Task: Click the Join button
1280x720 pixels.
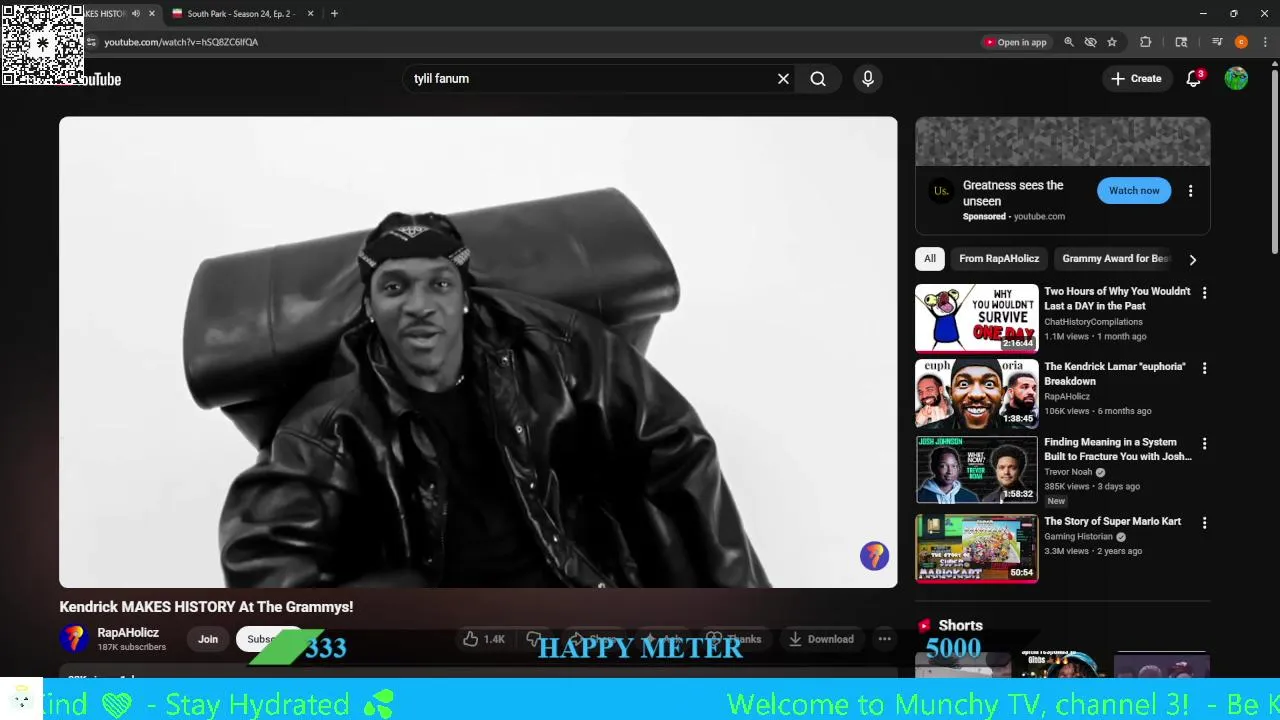Action: (208, 639)
